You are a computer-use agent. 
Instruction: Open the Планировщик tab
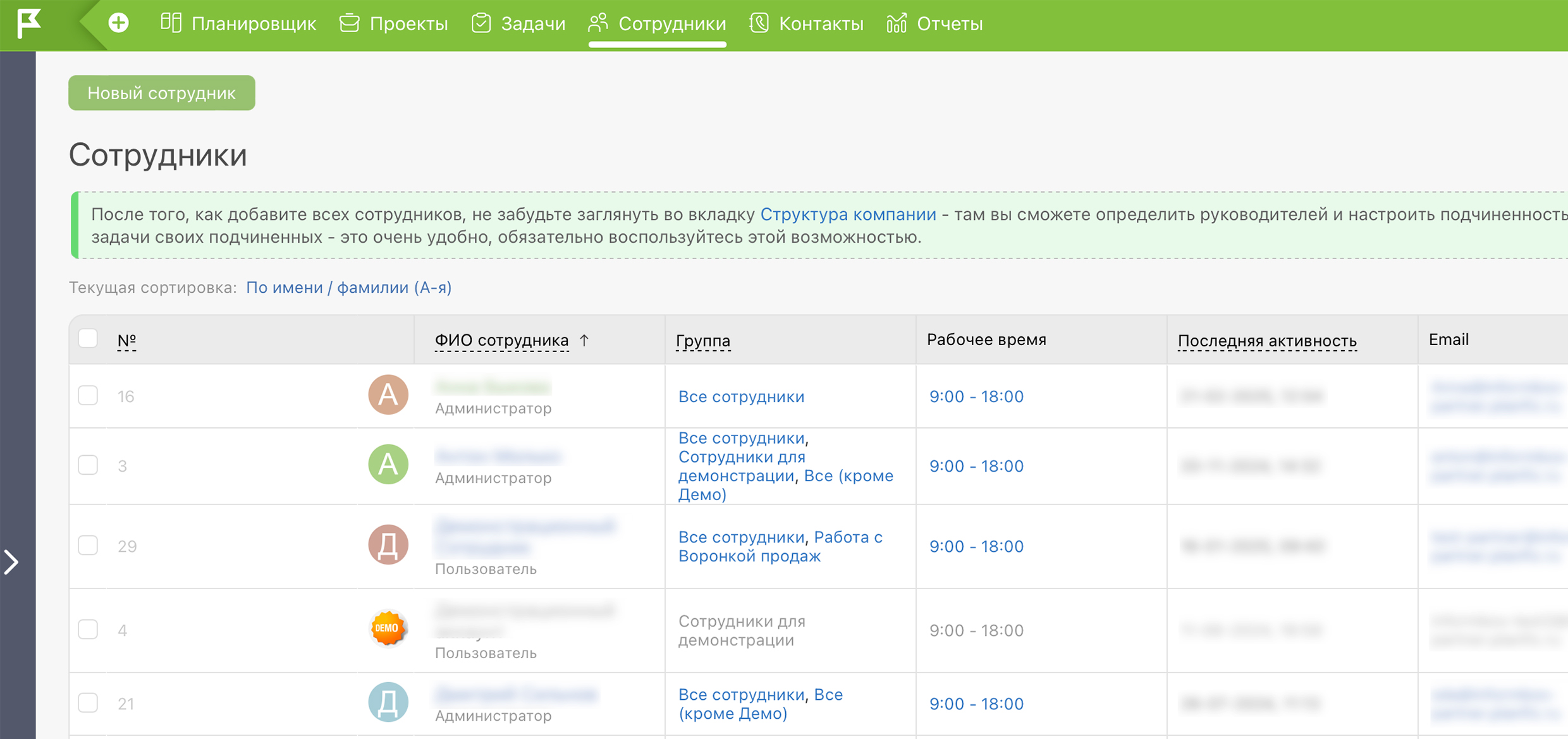(x=238, y=24)
